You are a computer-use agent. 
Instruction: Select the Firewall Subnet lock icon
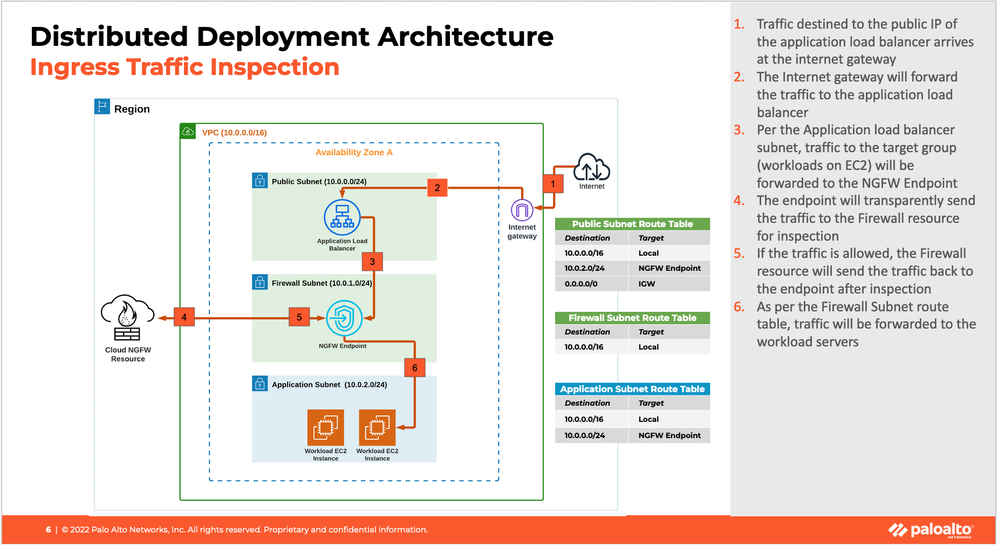point(260,282)
